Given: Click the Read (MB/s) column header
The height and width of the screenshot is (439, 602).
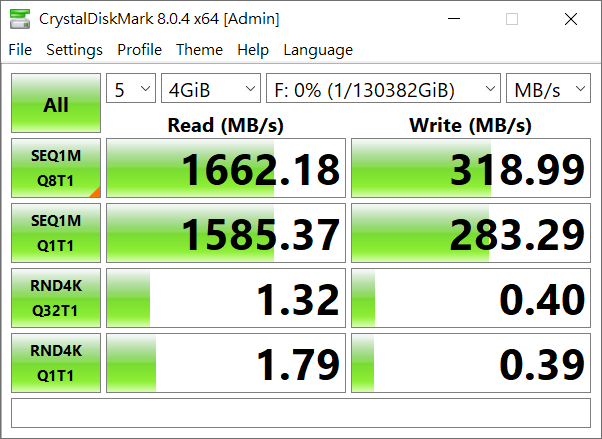Looking at the screenshot, I should click(226, 125).
